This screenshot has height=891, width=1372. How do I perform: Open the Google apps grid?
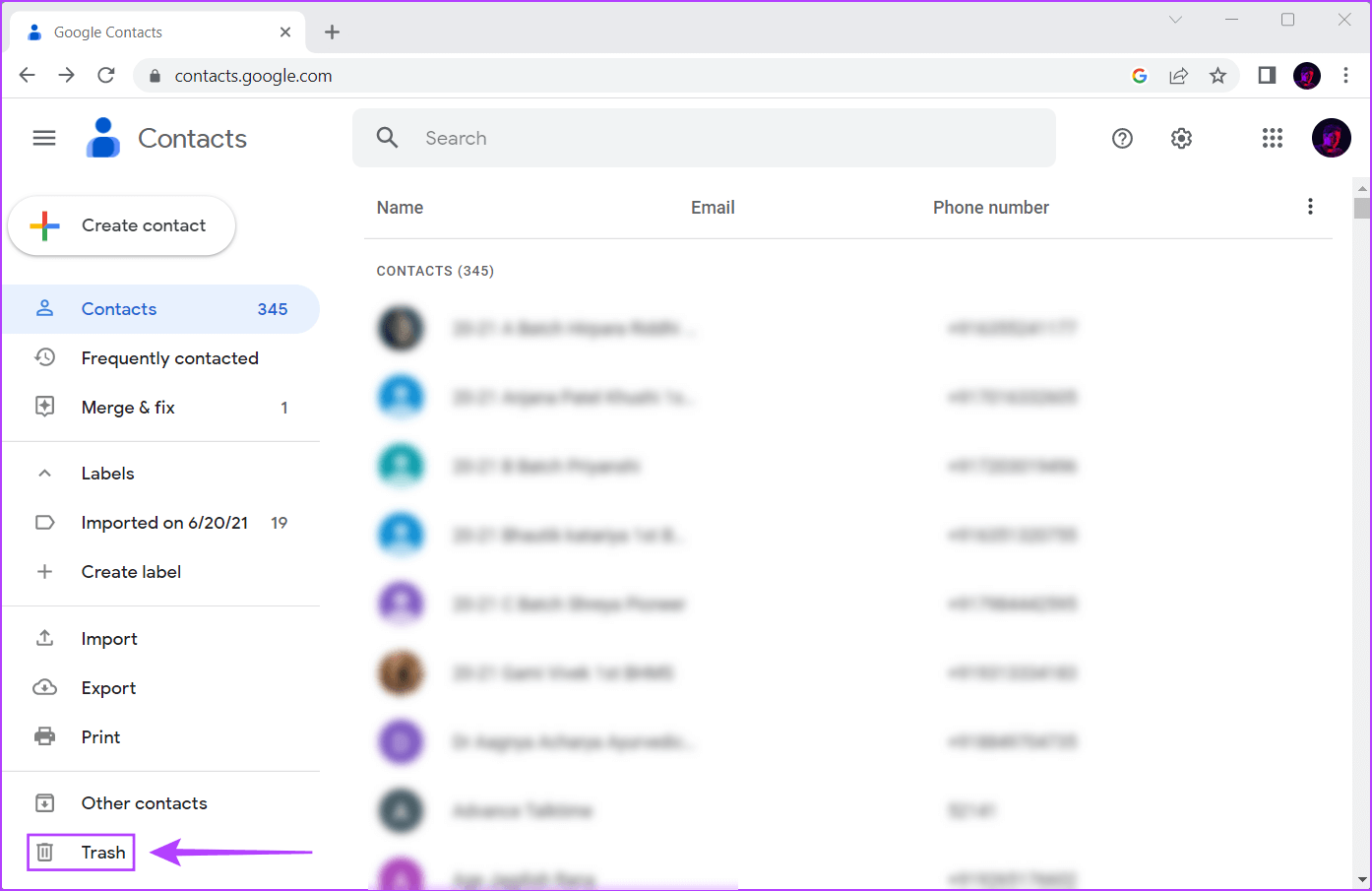coord(1272,139)
